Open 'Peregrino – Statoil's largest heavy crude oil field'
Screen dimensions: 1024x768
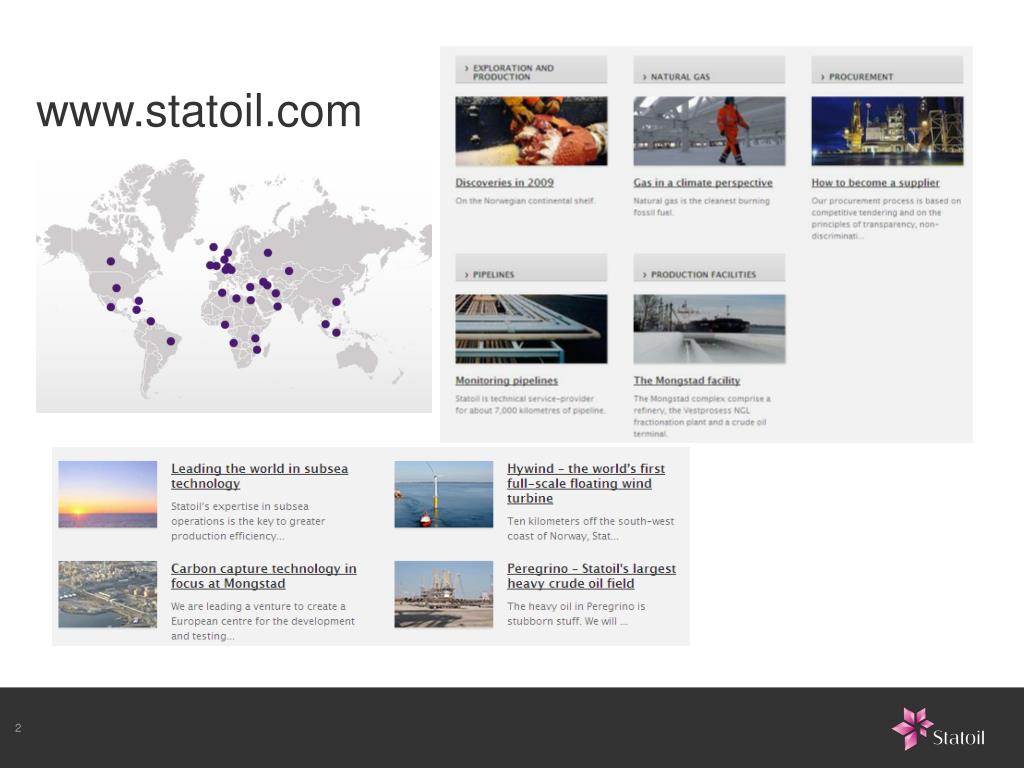click(x=592, y=576)
